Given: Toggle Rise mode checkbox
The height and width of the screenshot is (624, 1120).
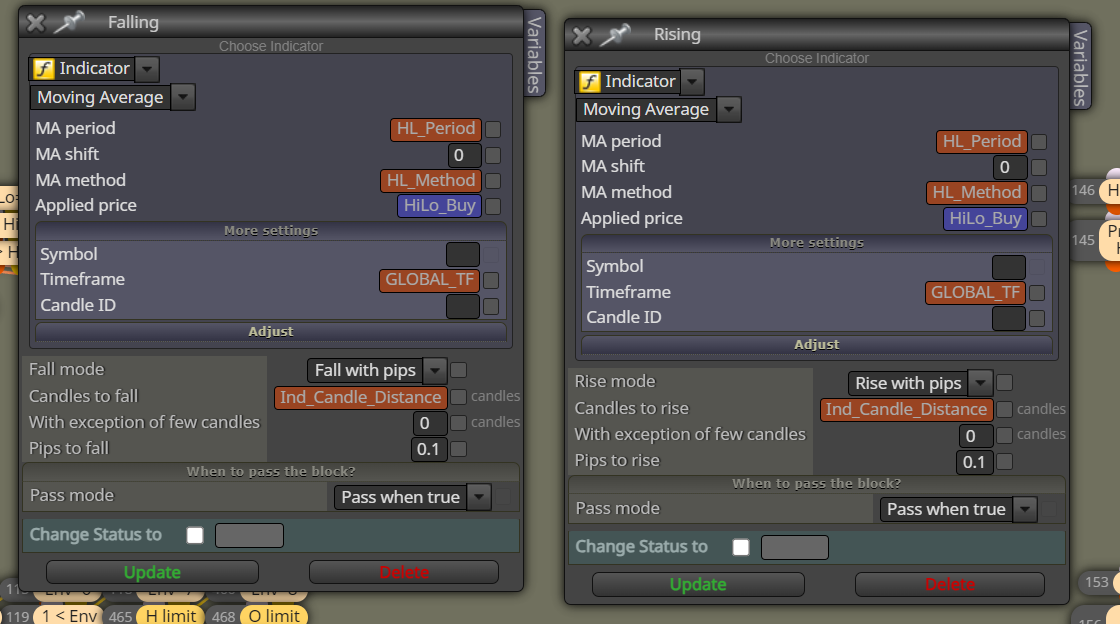Looking at the screenshot, I should 1004,383.
